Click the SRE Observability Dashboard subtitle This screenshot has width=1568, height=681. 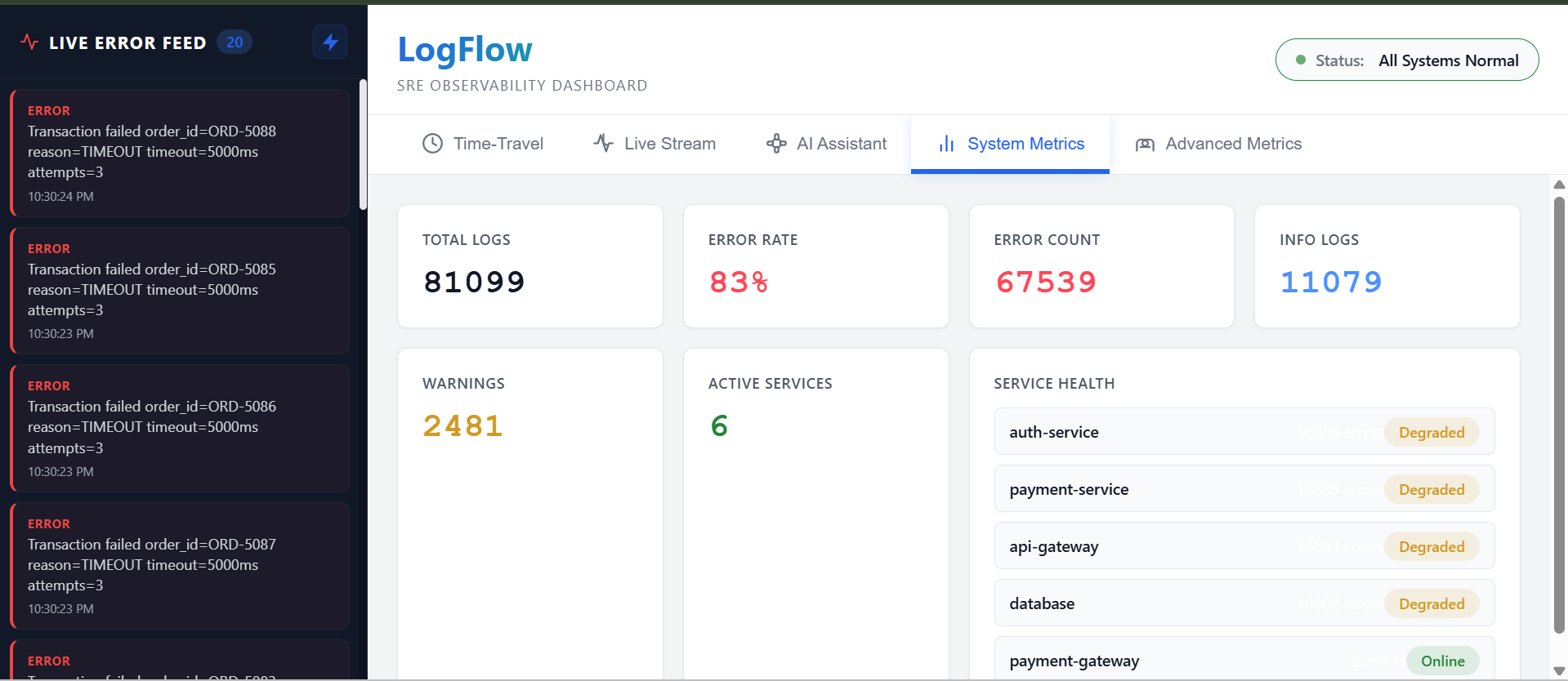click(522, 86)
